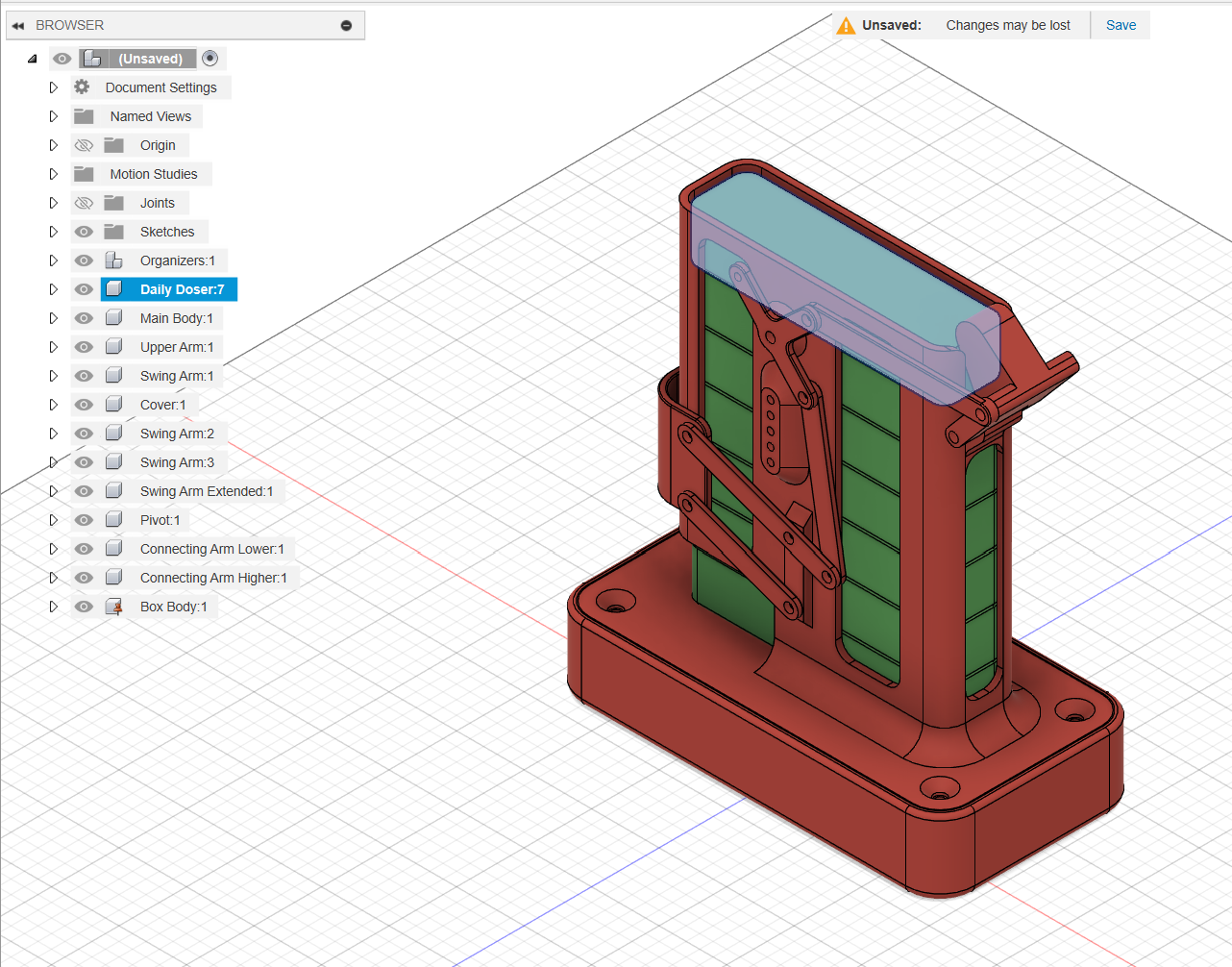Click the Joints folder icon
The image size is (1232, 967).
tap(114, 203)
